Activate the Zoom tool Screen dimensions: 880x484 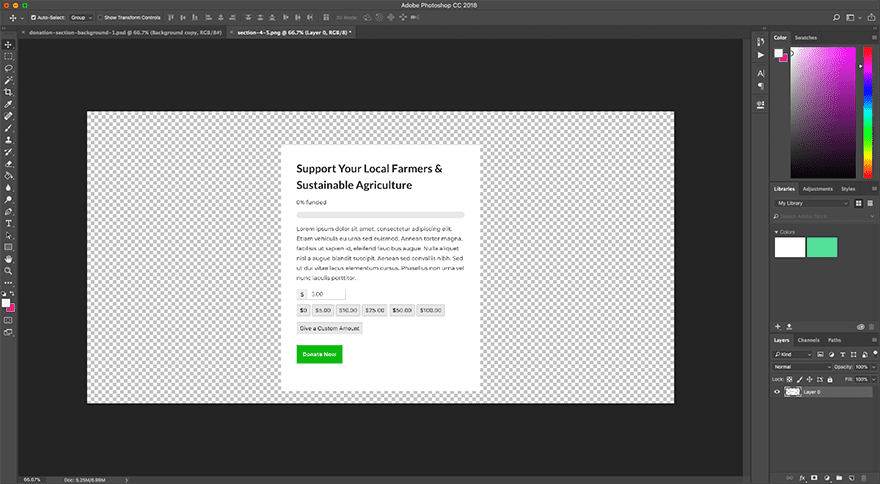tap(8, 270)
